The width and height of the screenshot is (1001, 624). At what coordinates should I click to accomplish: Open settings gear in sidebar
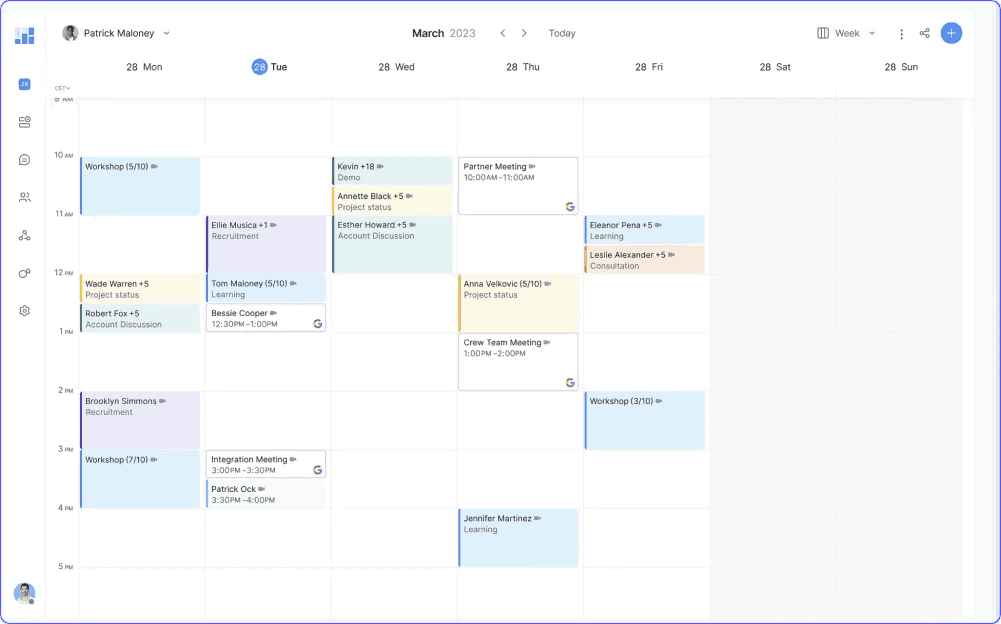pyautogui.click(x=24, y=311)
